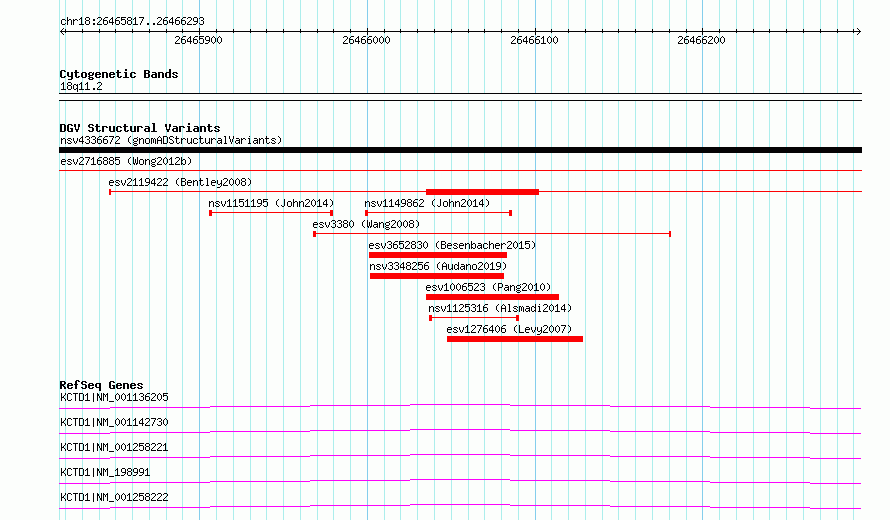Open the KCTD1|NM_001258221 transcript label
890x520 pixels.
tap(114, 447)
